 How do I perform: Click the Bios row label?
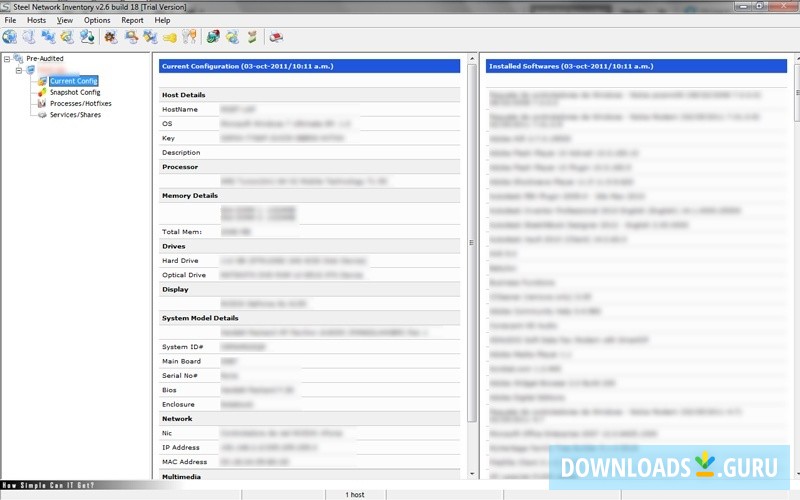coord(169,390)
